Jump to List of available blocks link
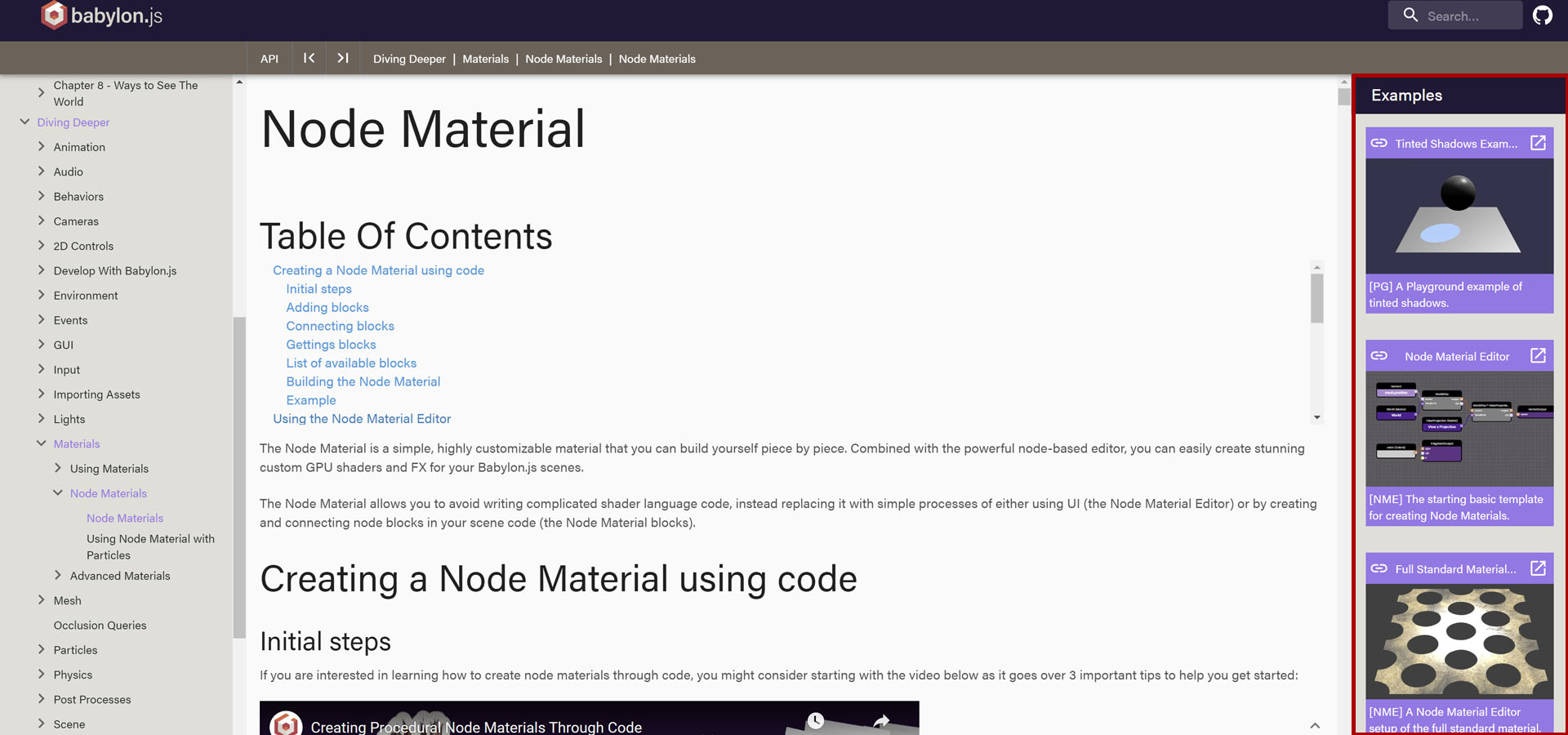 351,363
